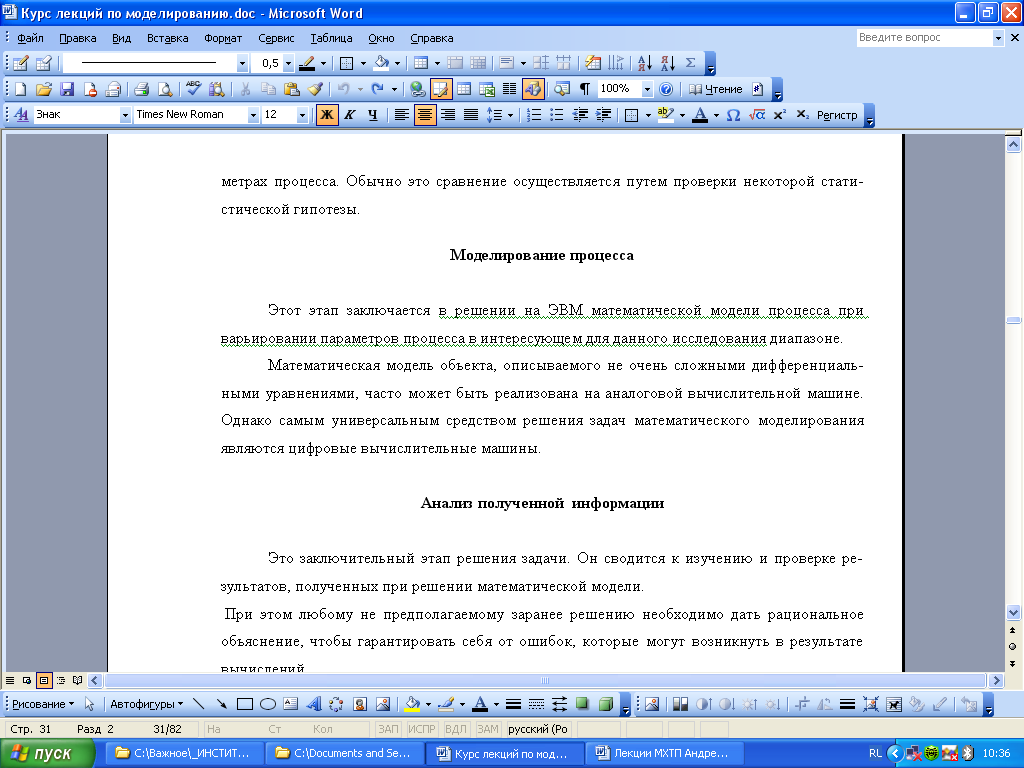Insert an Excel worksheet via toolbar icon
Image resolution: width=1024 pixels, height=768 pixels.
click(487, 89)
